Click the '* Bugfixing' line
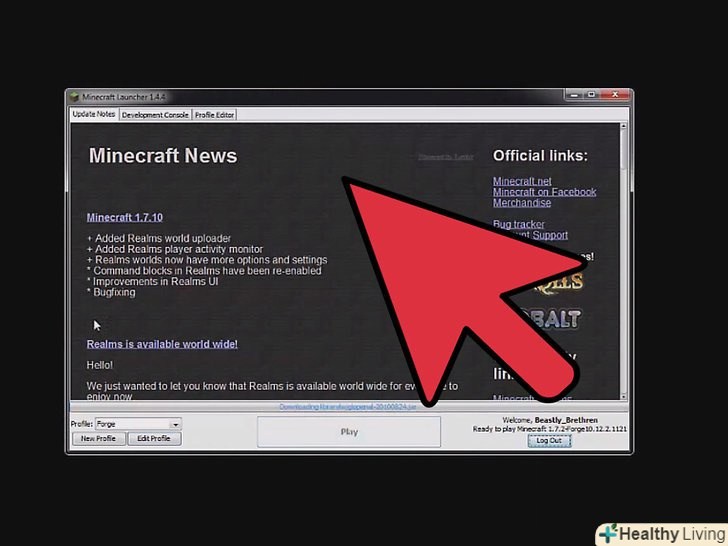 (x=111, y=292)
